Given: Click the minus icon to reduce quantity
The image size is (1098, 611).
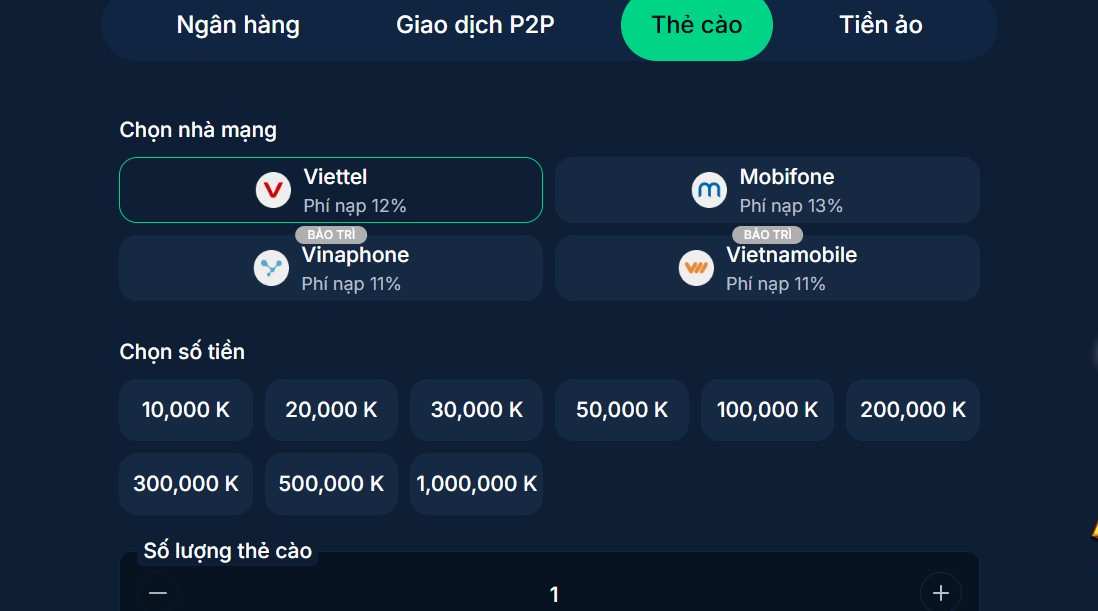Looking at the screenshot, I should (157, 593).
